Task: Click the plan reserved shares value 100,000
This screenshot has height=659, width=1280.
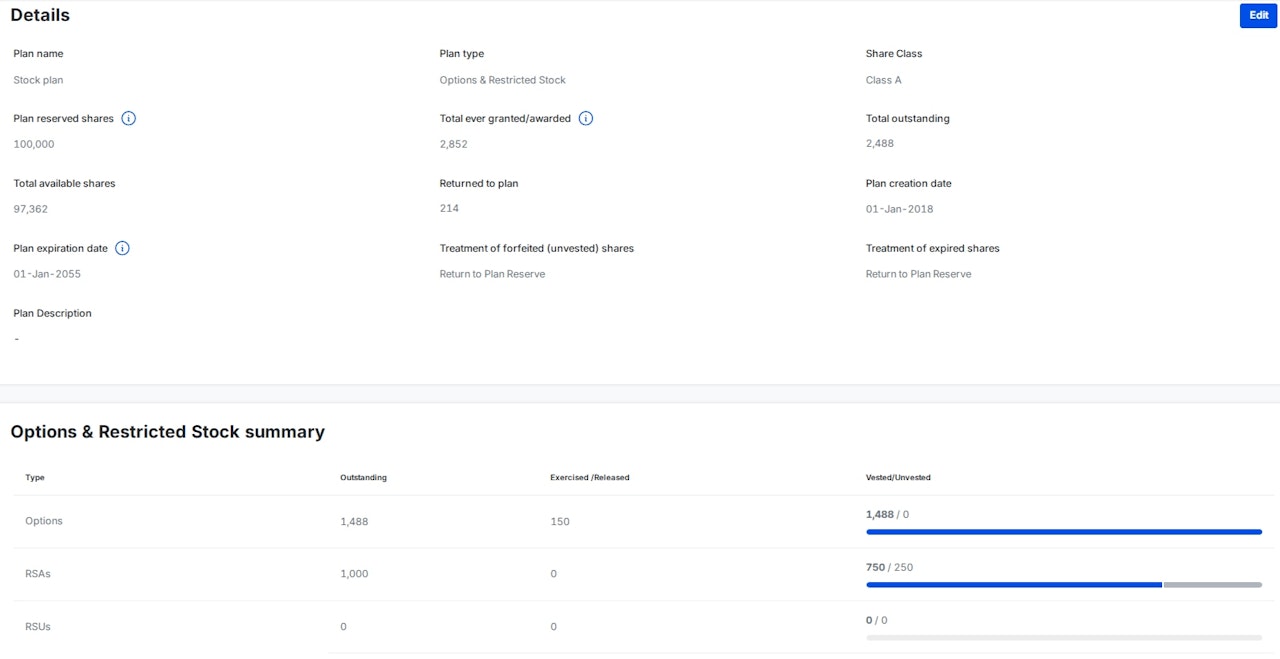Action: [34, 144]
